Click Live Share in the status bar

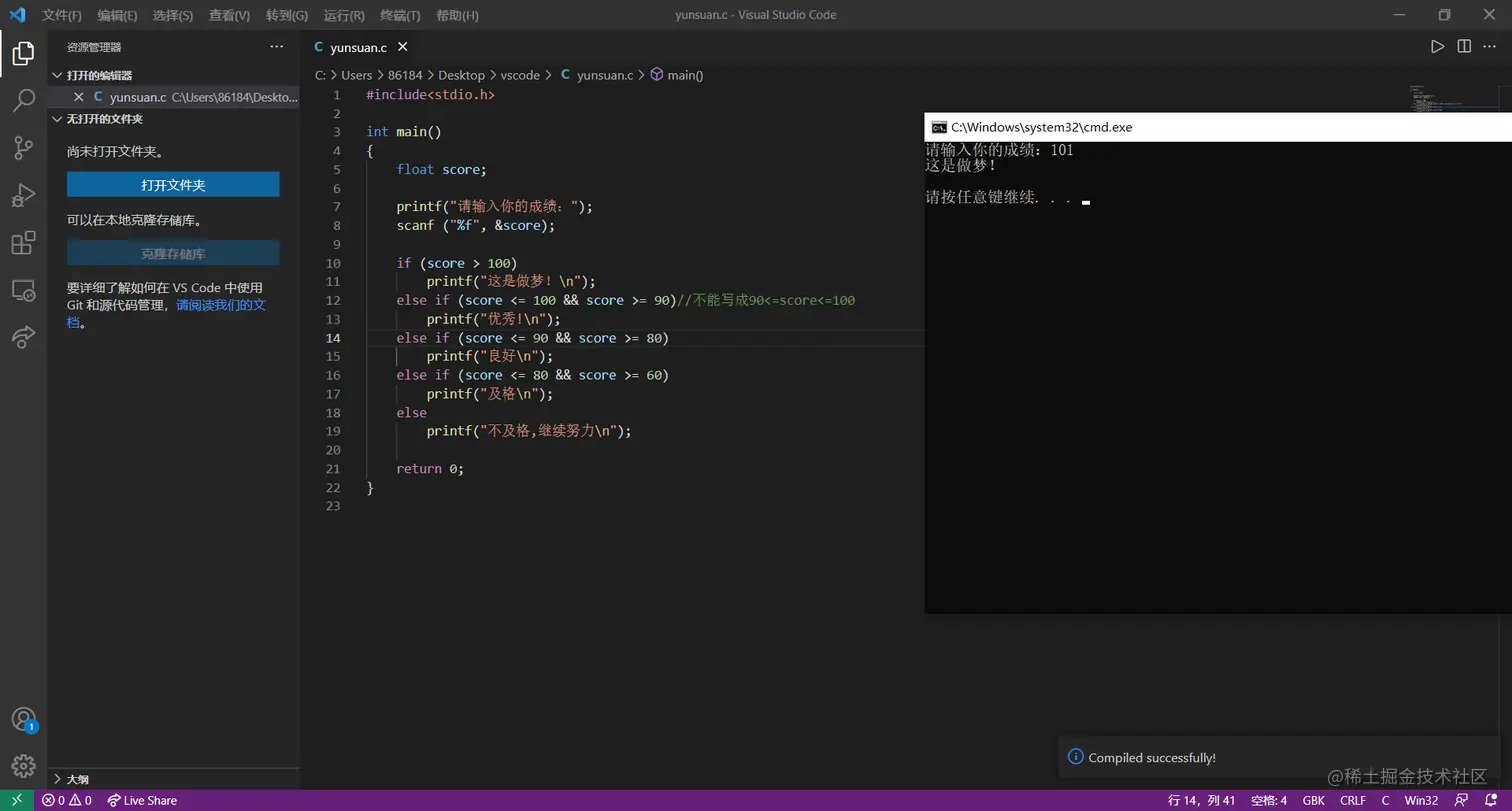click(x=142, y=800)
